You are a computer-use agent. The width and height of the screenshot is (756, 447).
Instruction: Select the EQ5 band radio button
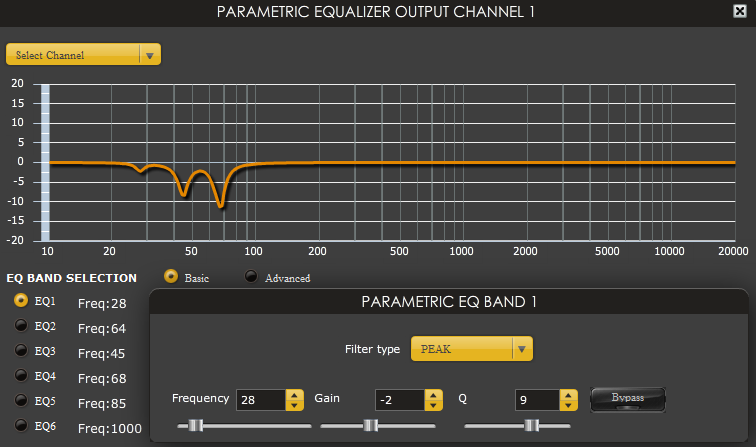(x=21, y=401)
